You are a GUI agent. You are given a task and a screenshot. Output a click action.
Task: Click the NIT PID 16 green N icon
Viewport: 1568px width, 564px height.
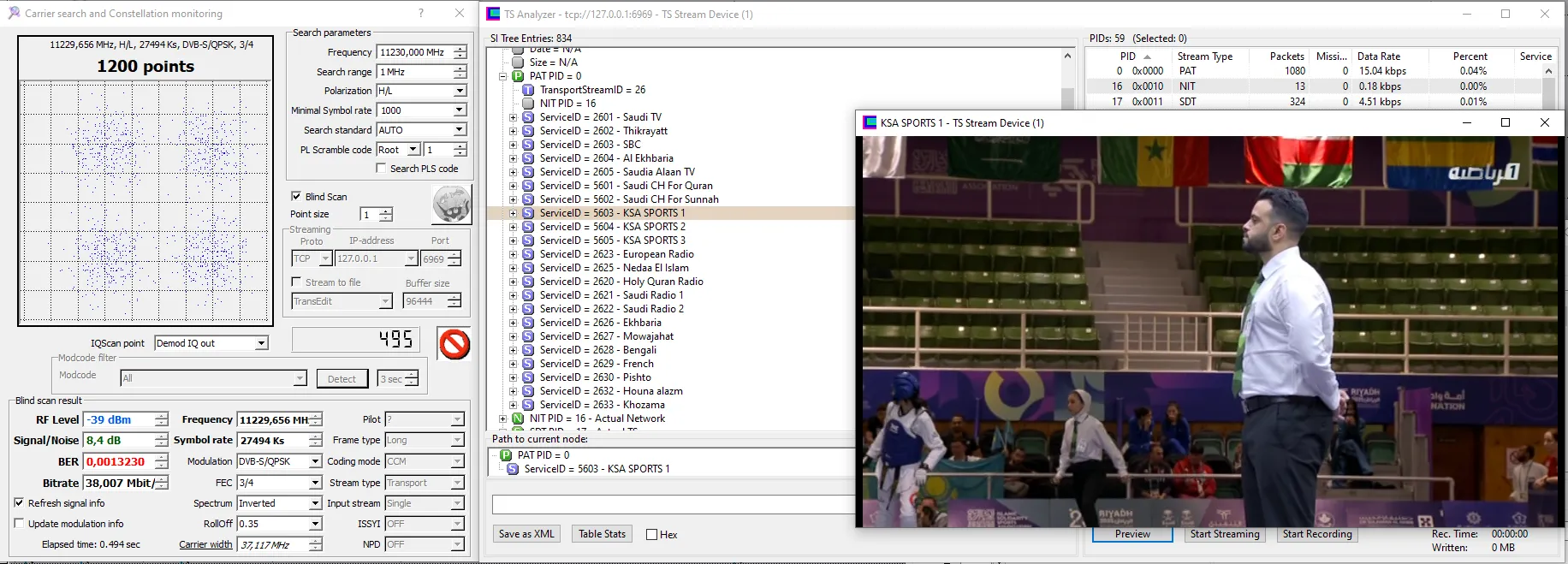coord(518,419)
